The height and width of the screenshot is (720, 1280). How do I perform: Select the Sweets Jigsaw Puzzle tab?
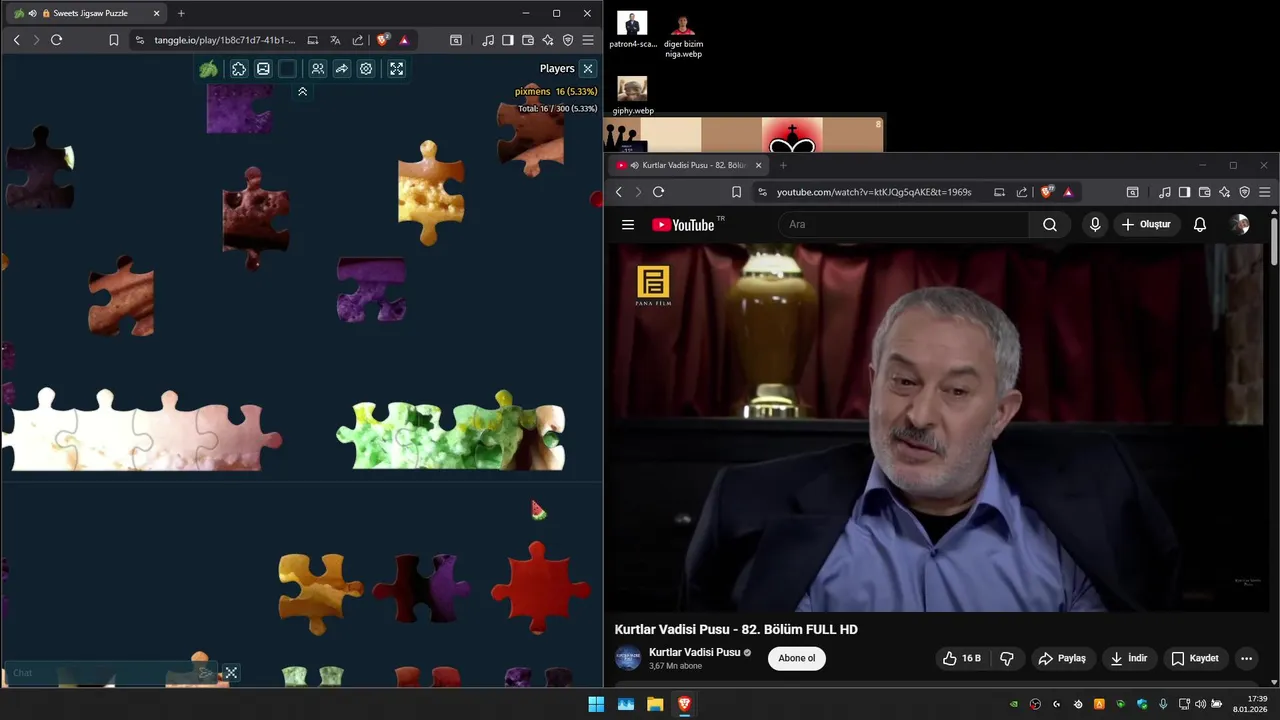pos(88,13)
